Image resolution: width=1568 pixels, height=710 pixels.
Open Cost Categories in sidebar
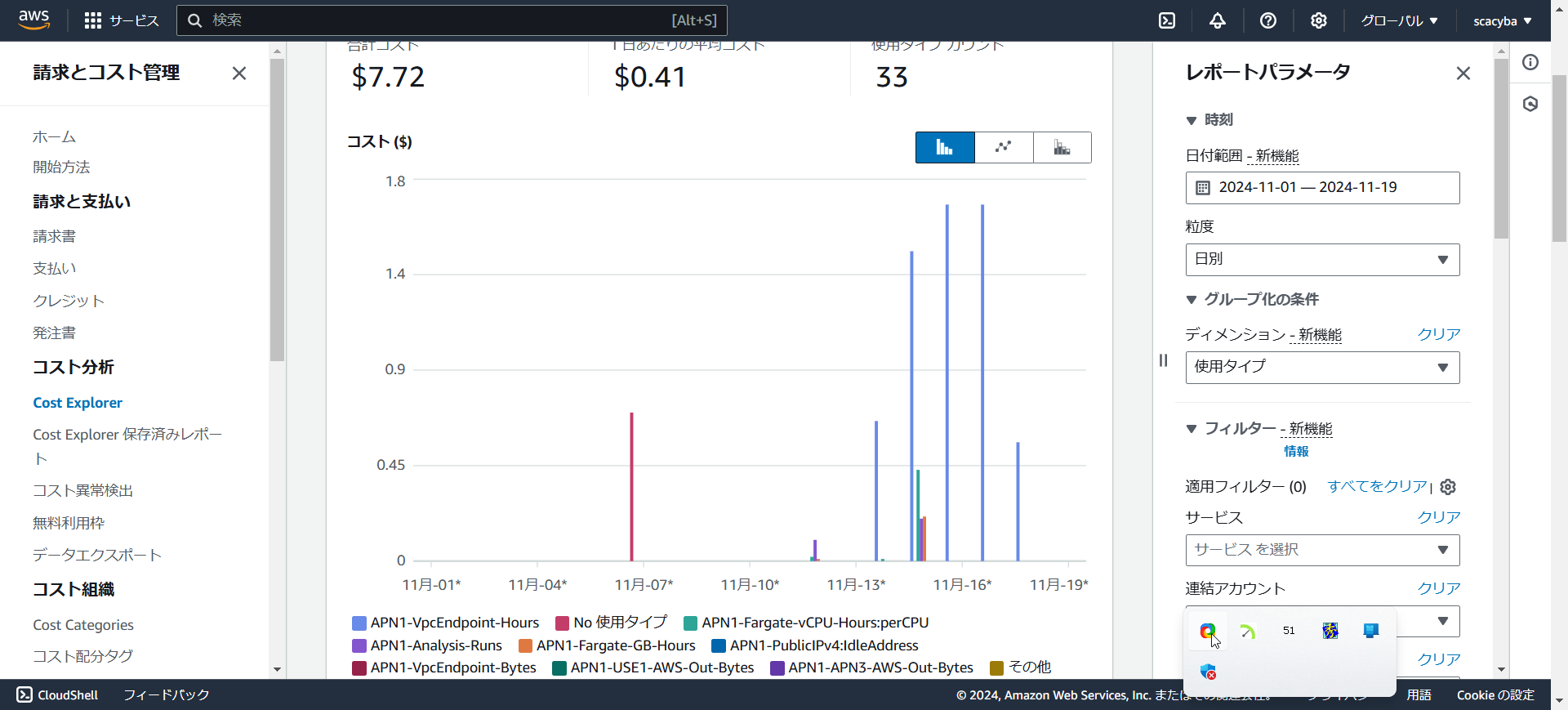click(83, 625)
